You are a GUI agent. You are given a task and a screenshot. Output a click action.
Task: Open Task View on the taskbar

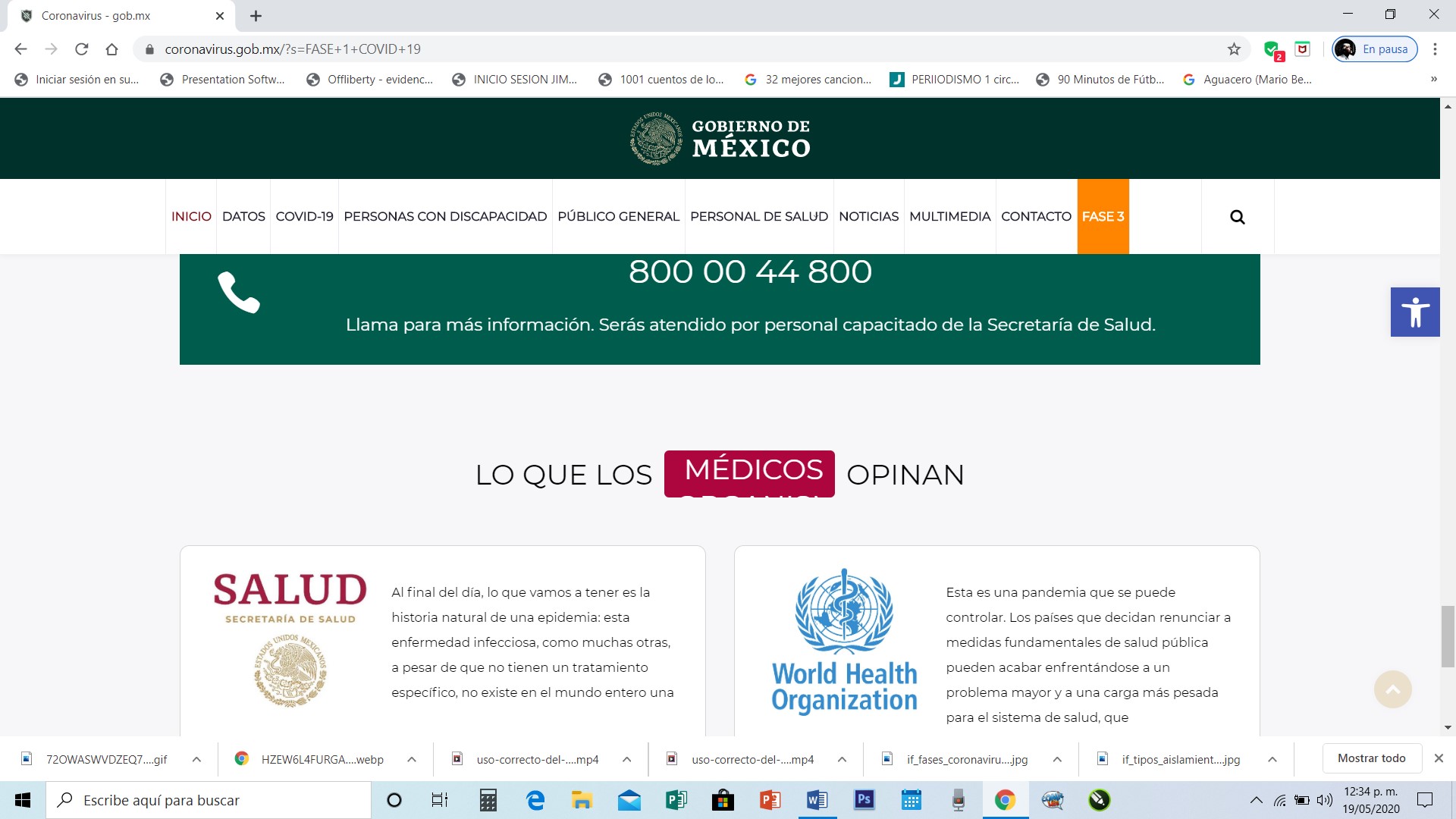440,800
